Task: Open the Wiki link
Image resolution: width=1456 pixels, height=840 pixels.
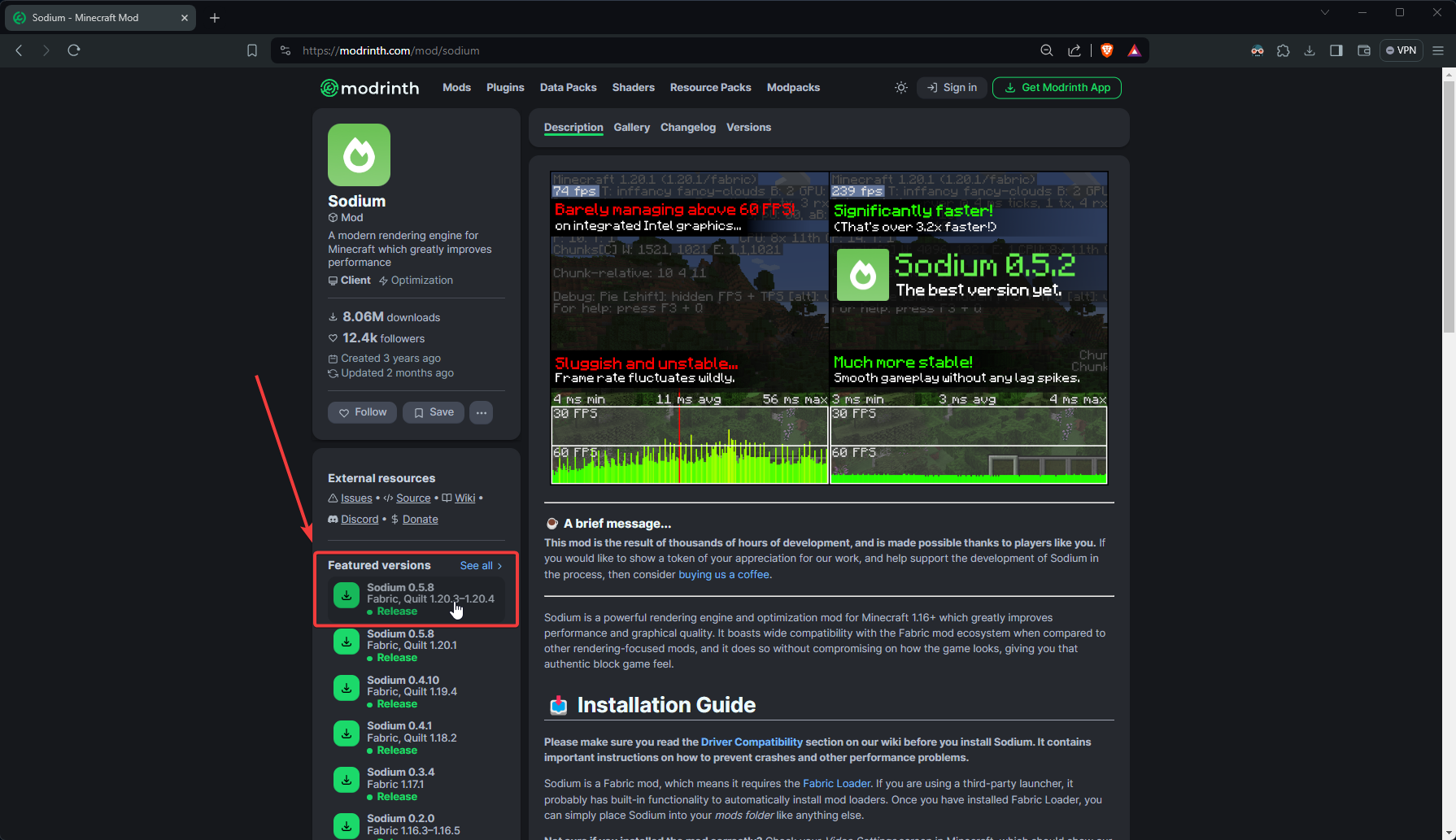Action: pos(464,498)
